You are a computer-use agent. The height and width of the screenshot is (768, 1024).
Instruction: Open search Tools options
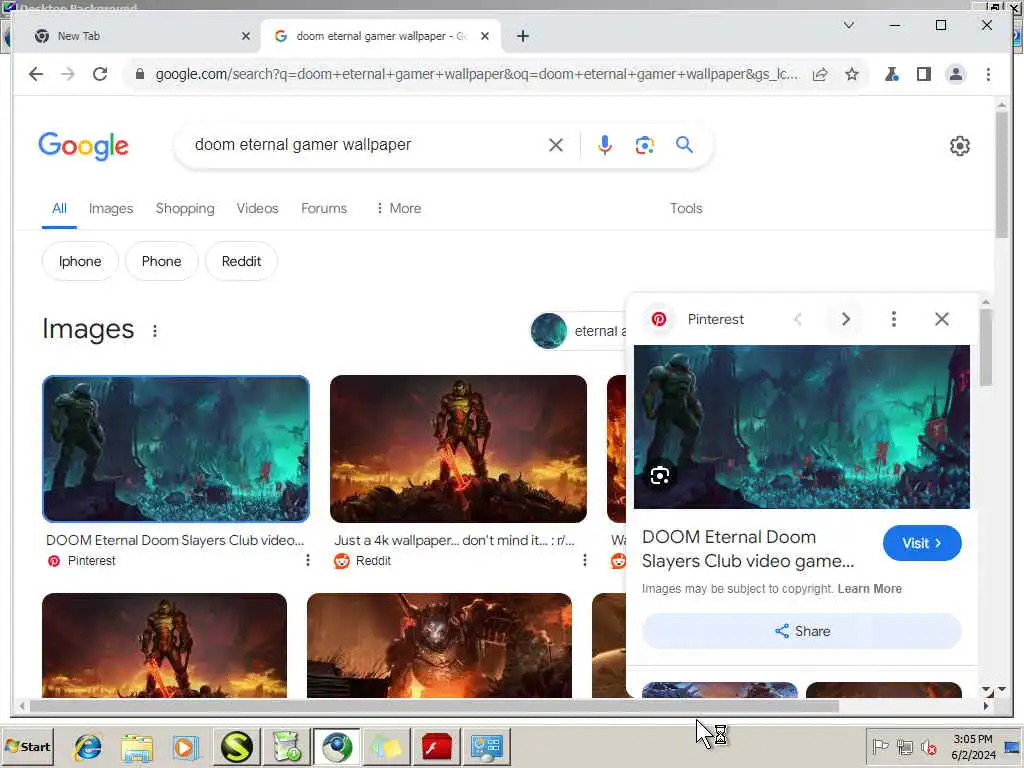(x=686, y=208)
